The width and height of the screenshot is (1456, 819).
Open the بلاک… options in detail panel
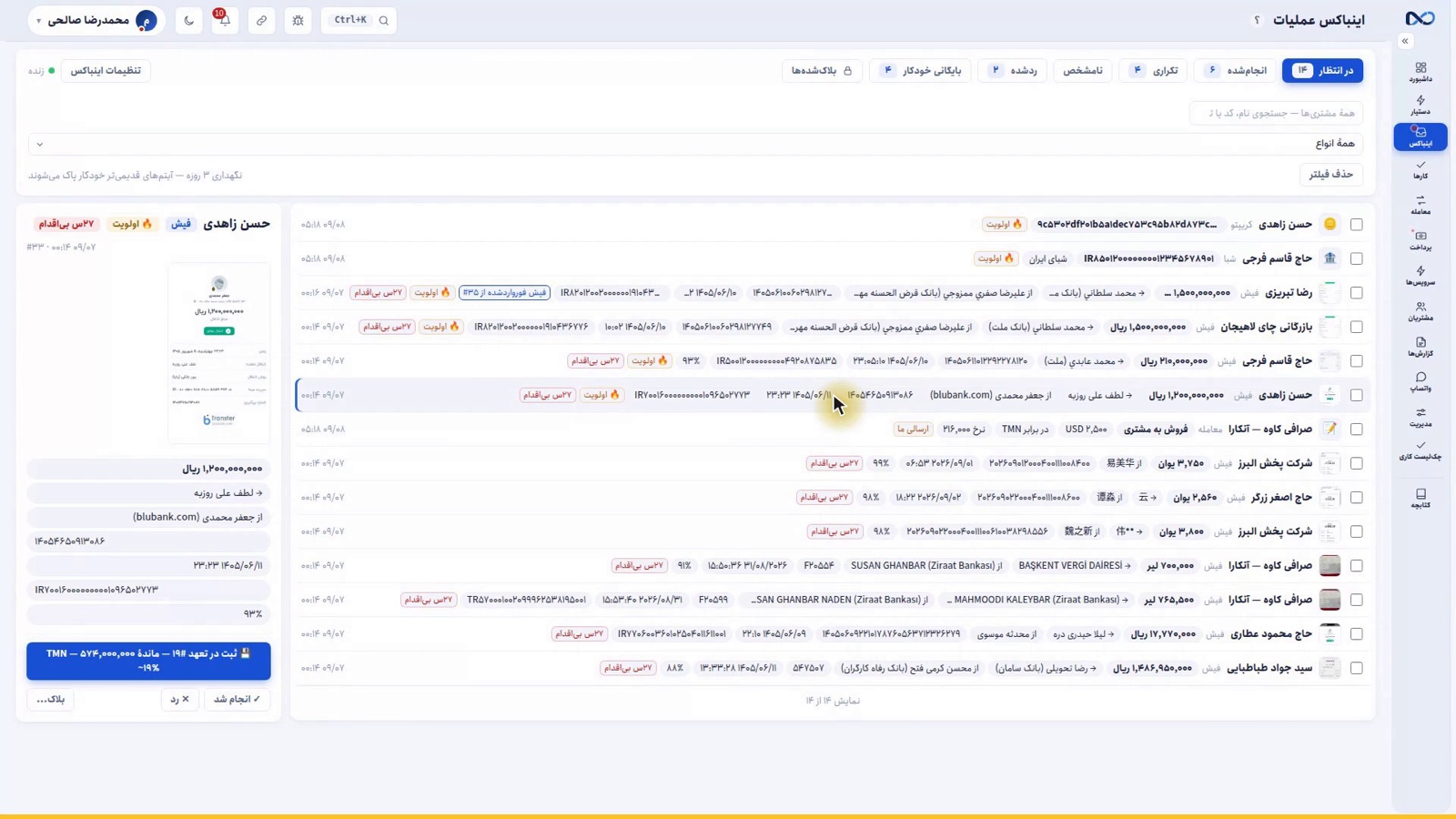click(x=51, y=699)
